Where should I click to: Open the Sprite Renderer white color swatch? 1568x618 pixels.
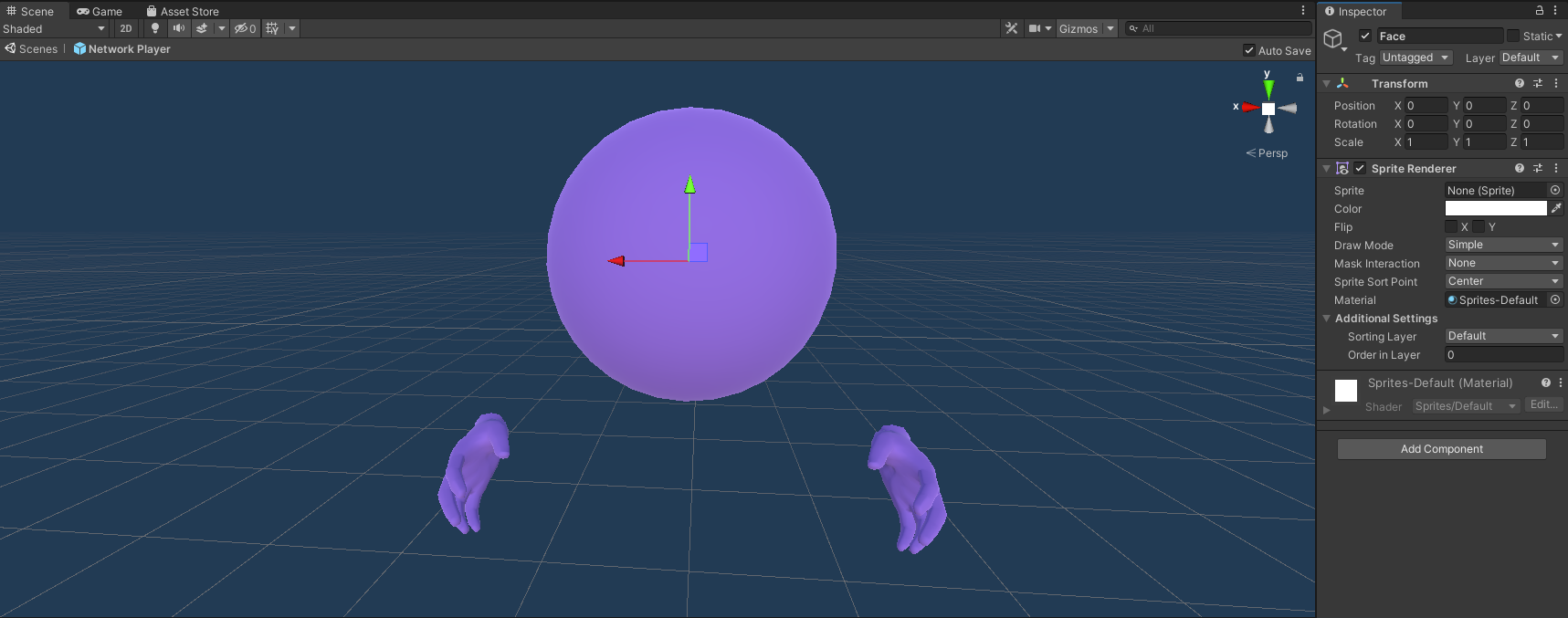point(1496,208)
